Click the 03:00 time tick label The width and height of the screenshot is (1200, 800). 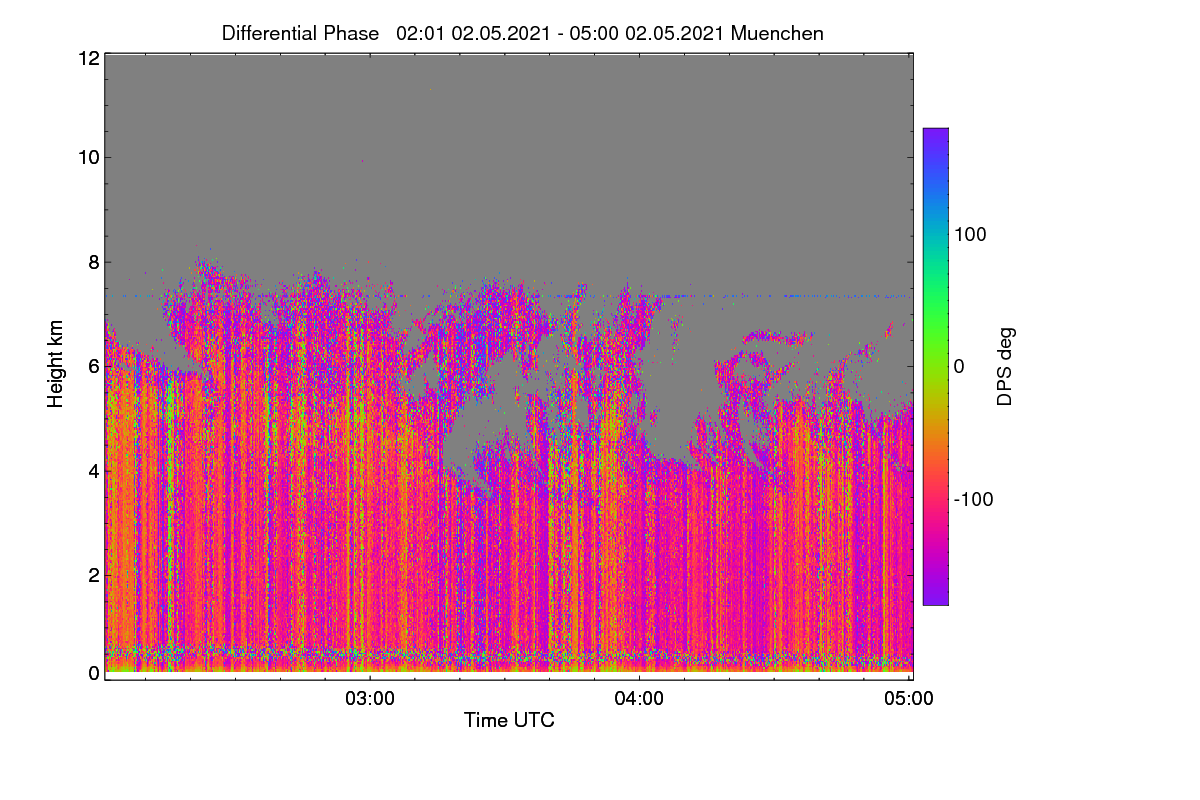pos(370,699)
